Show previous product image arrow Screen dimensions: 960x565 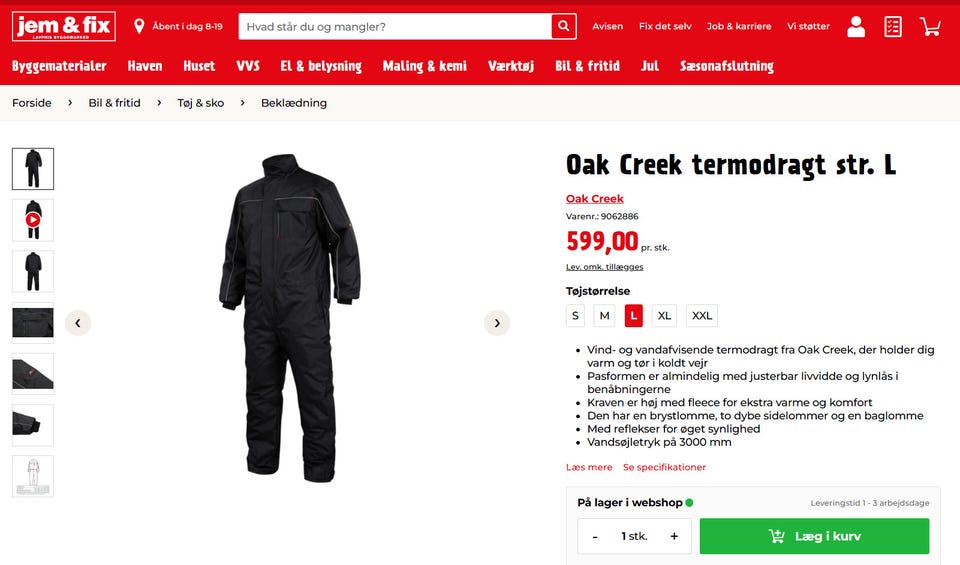pos(78,323)
